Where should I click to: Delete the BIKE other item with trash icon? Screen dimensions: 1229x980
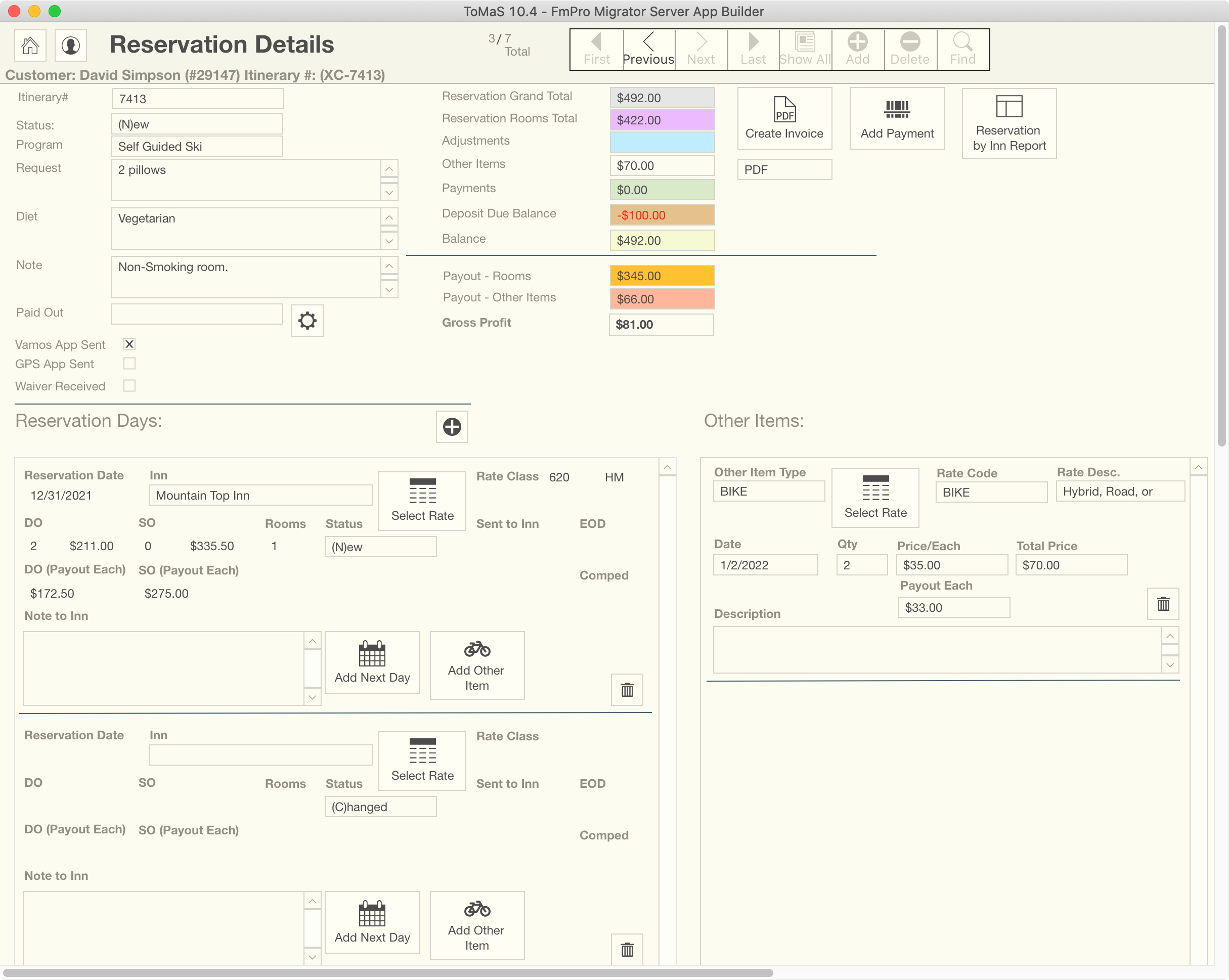[x=1163, y=604]
